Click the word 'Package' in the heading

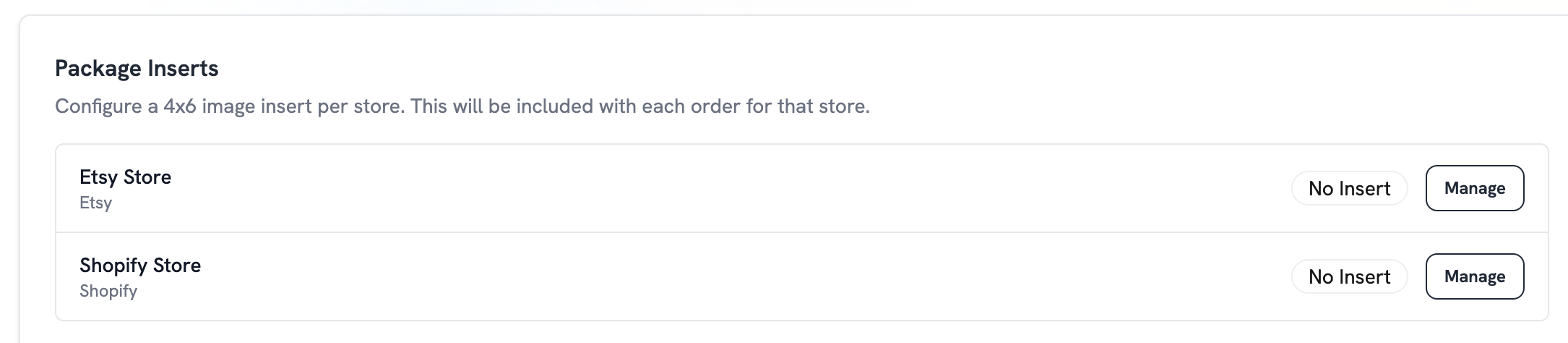point(98,69)
